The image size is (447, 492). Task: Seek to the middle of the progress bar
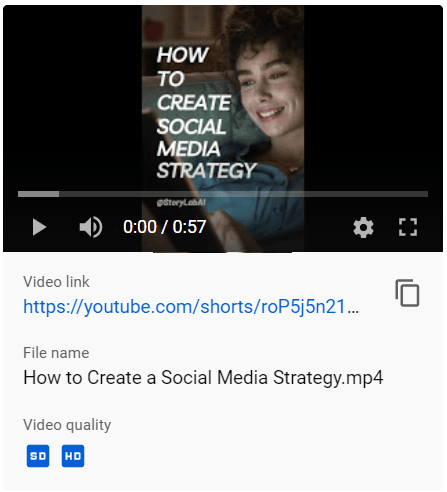(x=223, y=194)
